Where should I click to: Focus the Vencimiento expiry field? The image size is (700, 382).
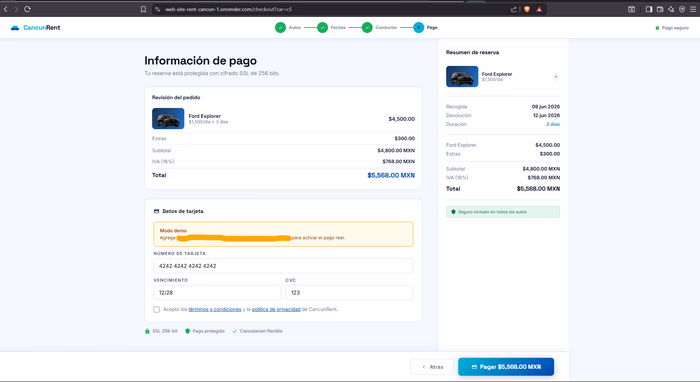coord(217,293)
